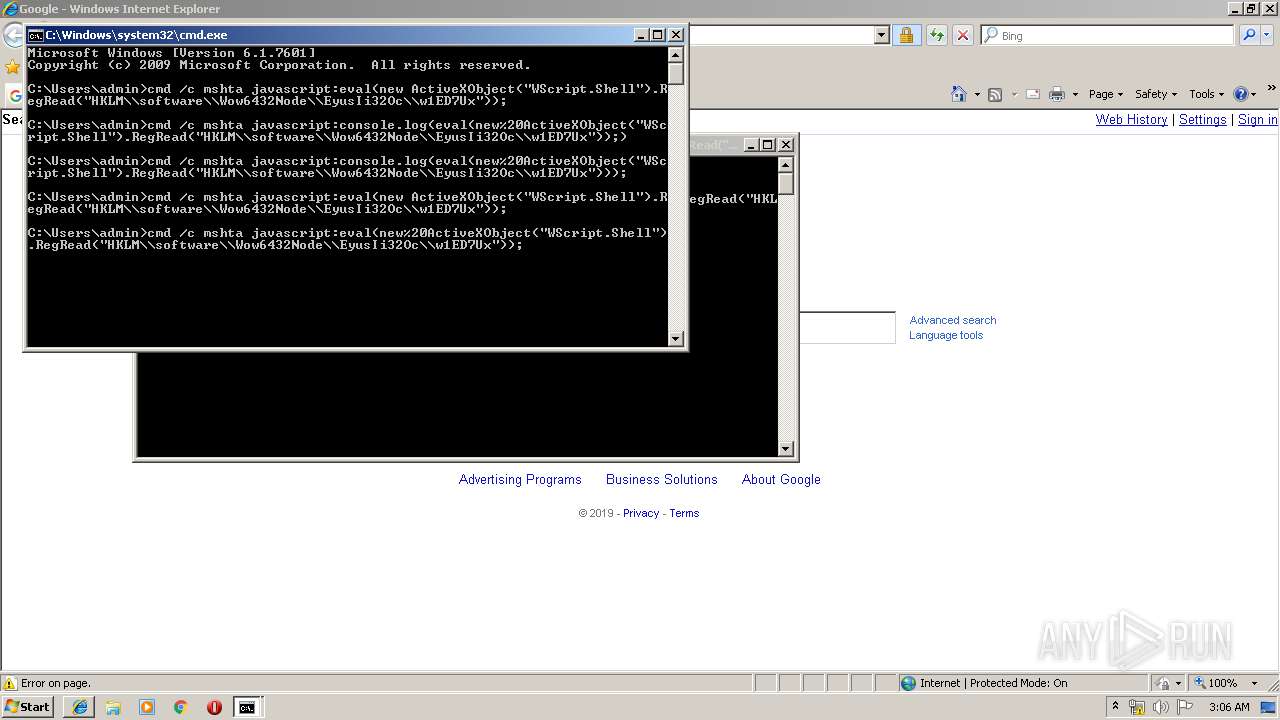Click into the Bing search box
Viewport: 1280px width, 720px height.
pyautogui.click(x=1107, y=35)
